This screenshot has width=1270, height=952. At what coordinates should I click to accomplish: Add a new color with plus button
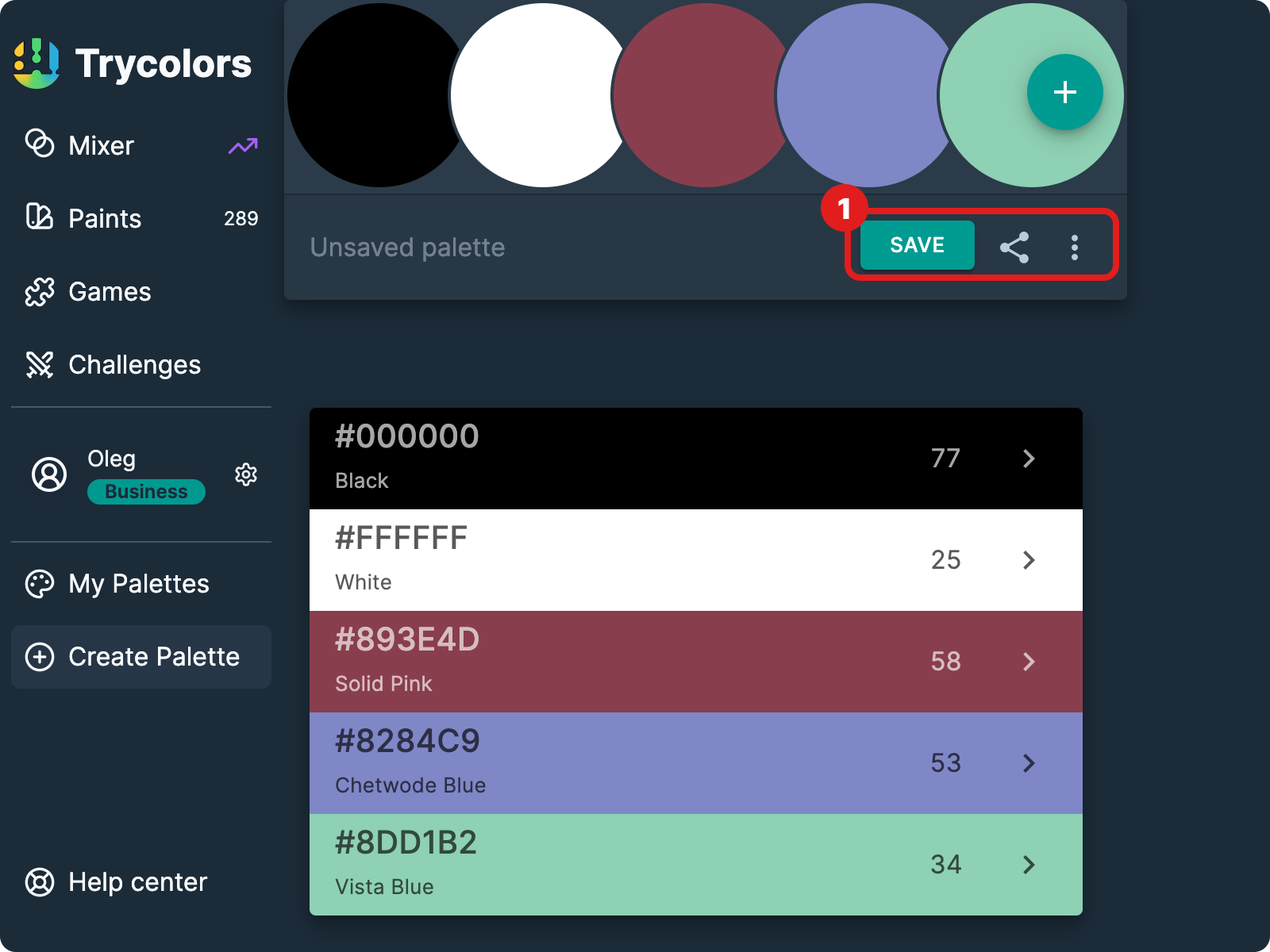coord(1065,92)
